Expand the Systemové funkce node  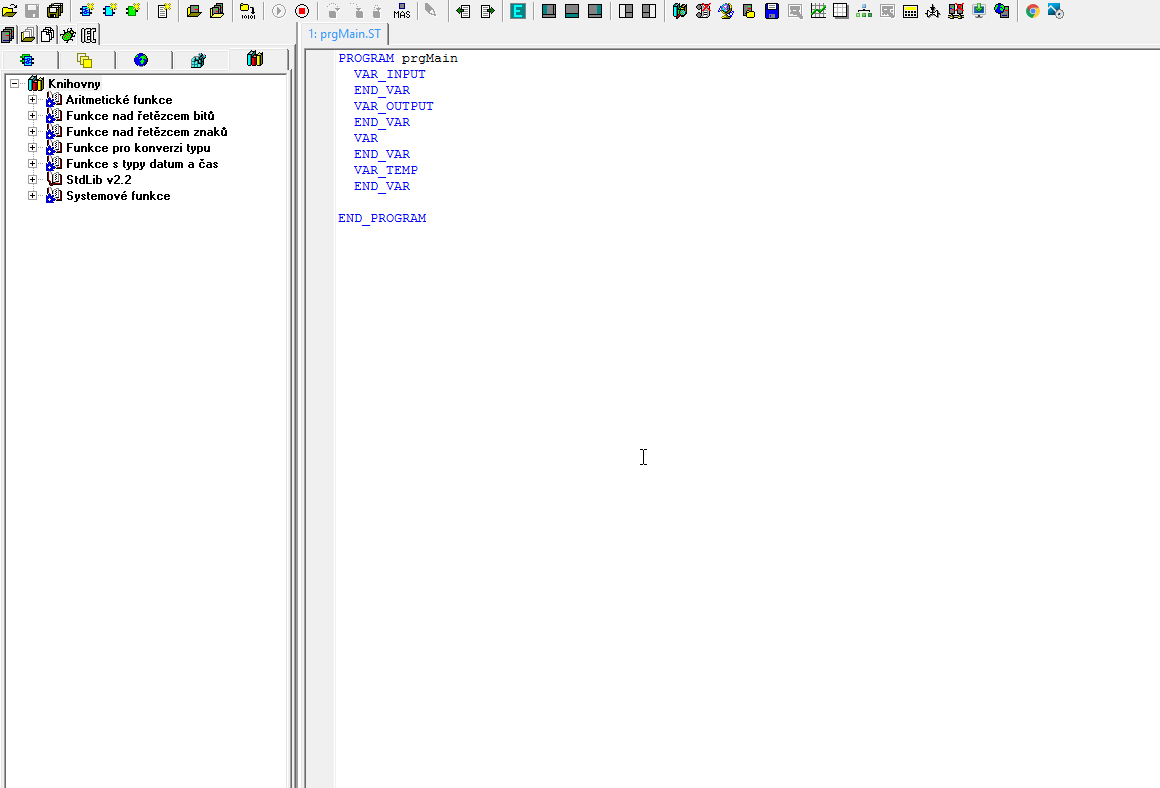[x=32, y=196]
